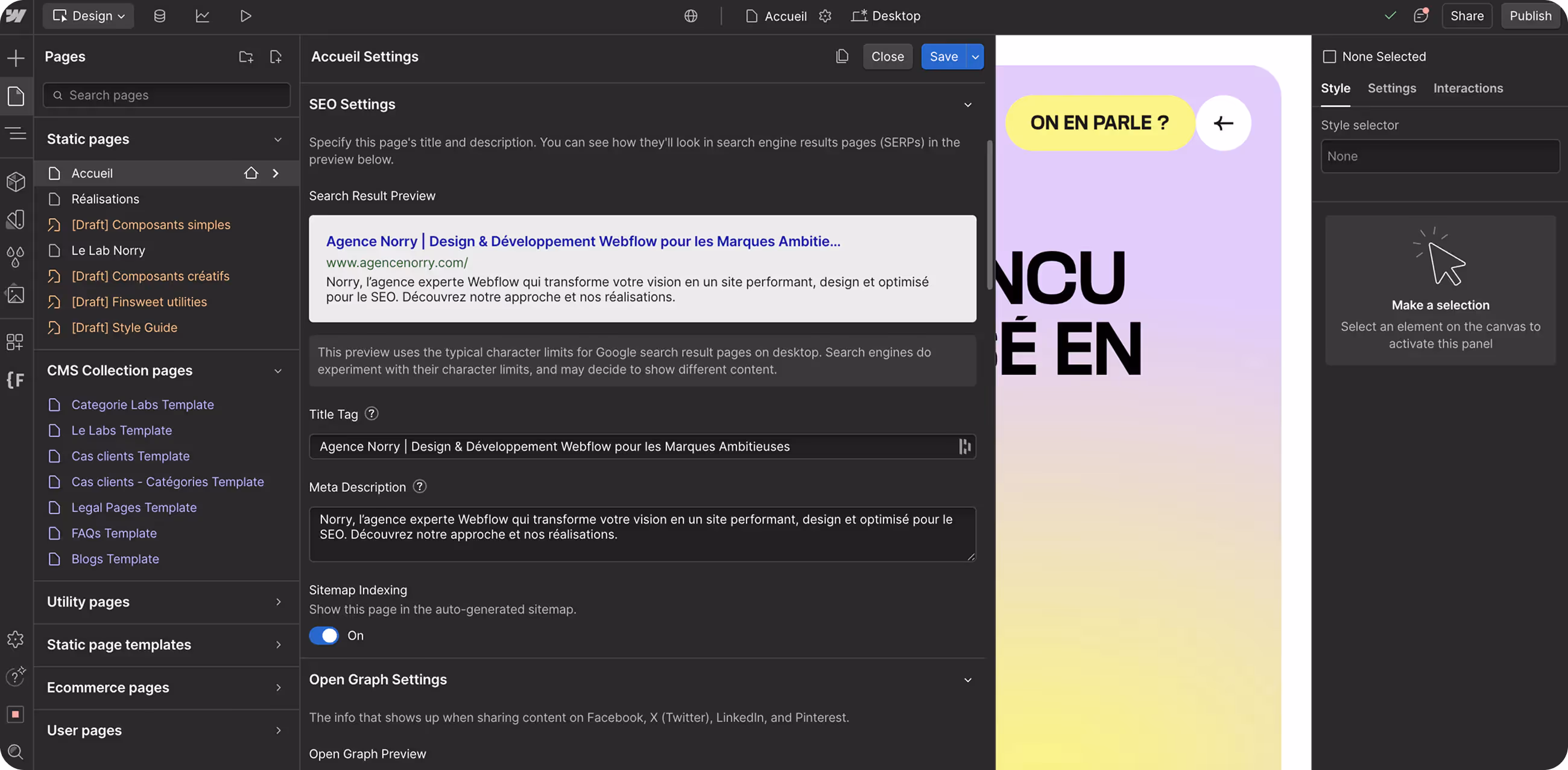Open the Save button dropdown arrow
1568x770 pixels.
coord(975,57)
